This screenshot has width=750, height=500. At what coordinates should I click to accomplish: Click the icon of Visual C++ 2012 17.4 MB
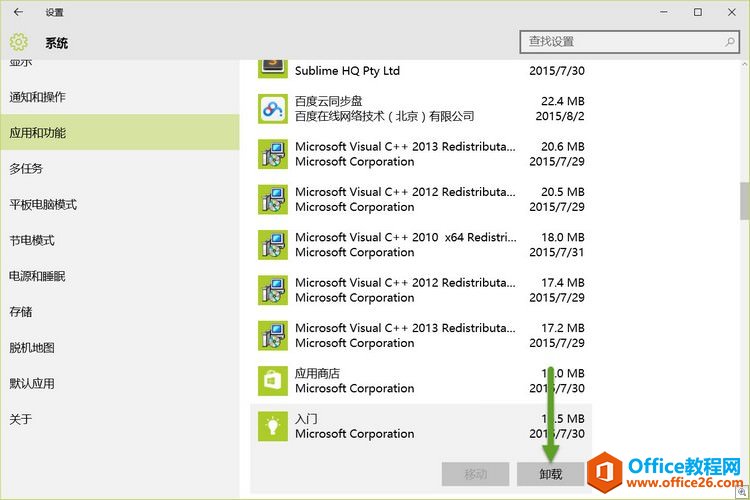(x=273, y=290)
